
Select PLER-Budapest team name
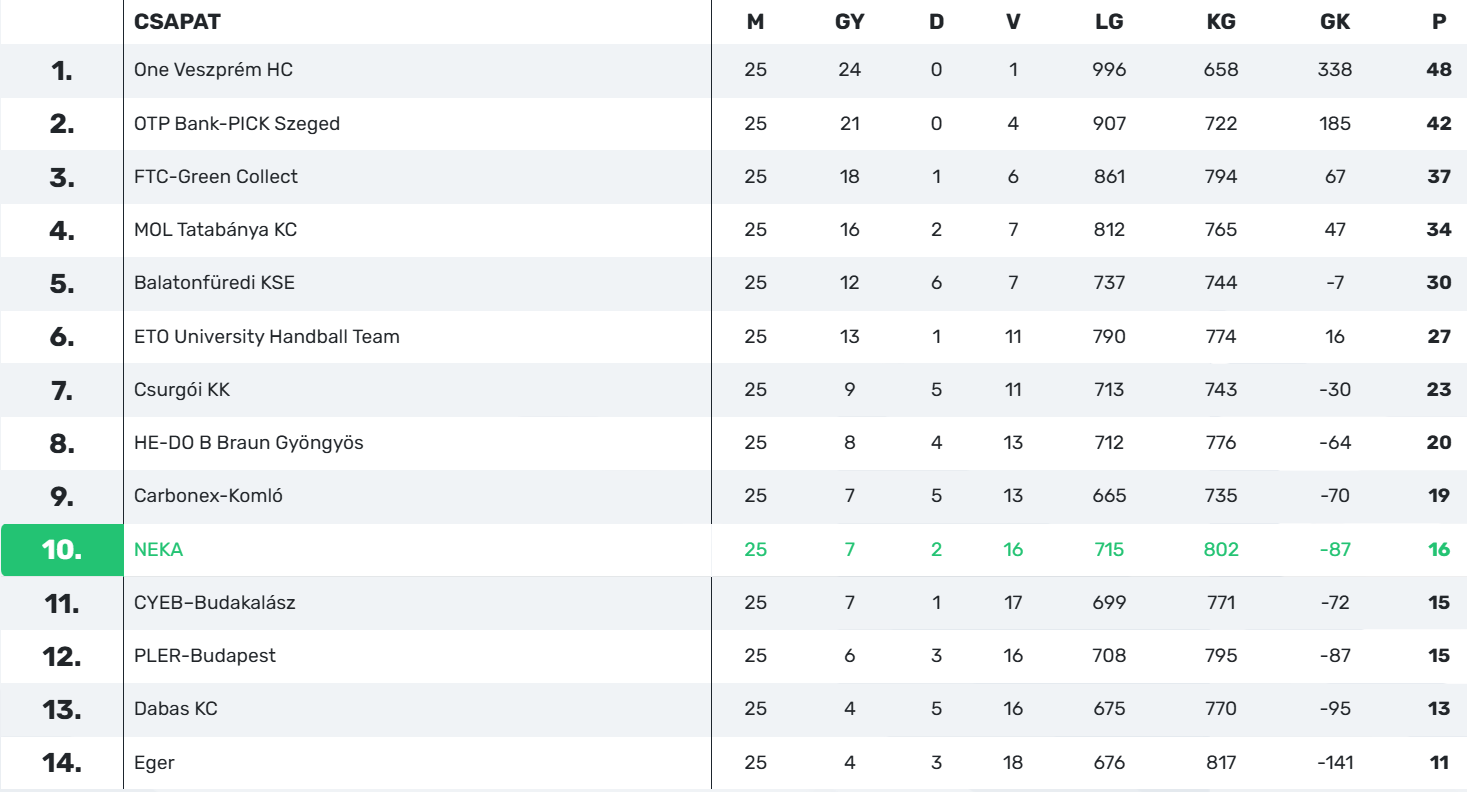pos(205,656)
